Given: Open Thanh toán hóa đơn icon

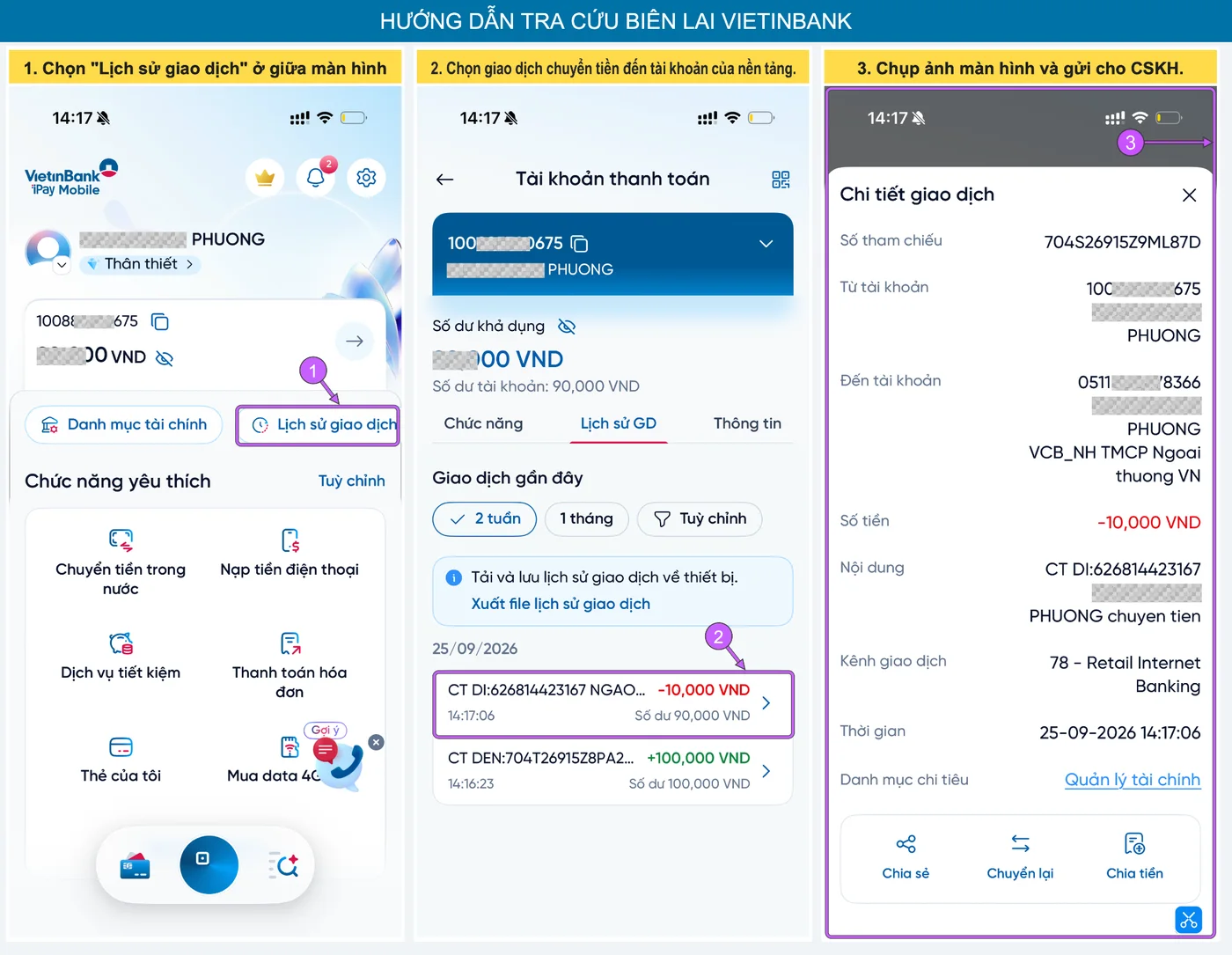Looking at the screenshot, I should point(290,643).
